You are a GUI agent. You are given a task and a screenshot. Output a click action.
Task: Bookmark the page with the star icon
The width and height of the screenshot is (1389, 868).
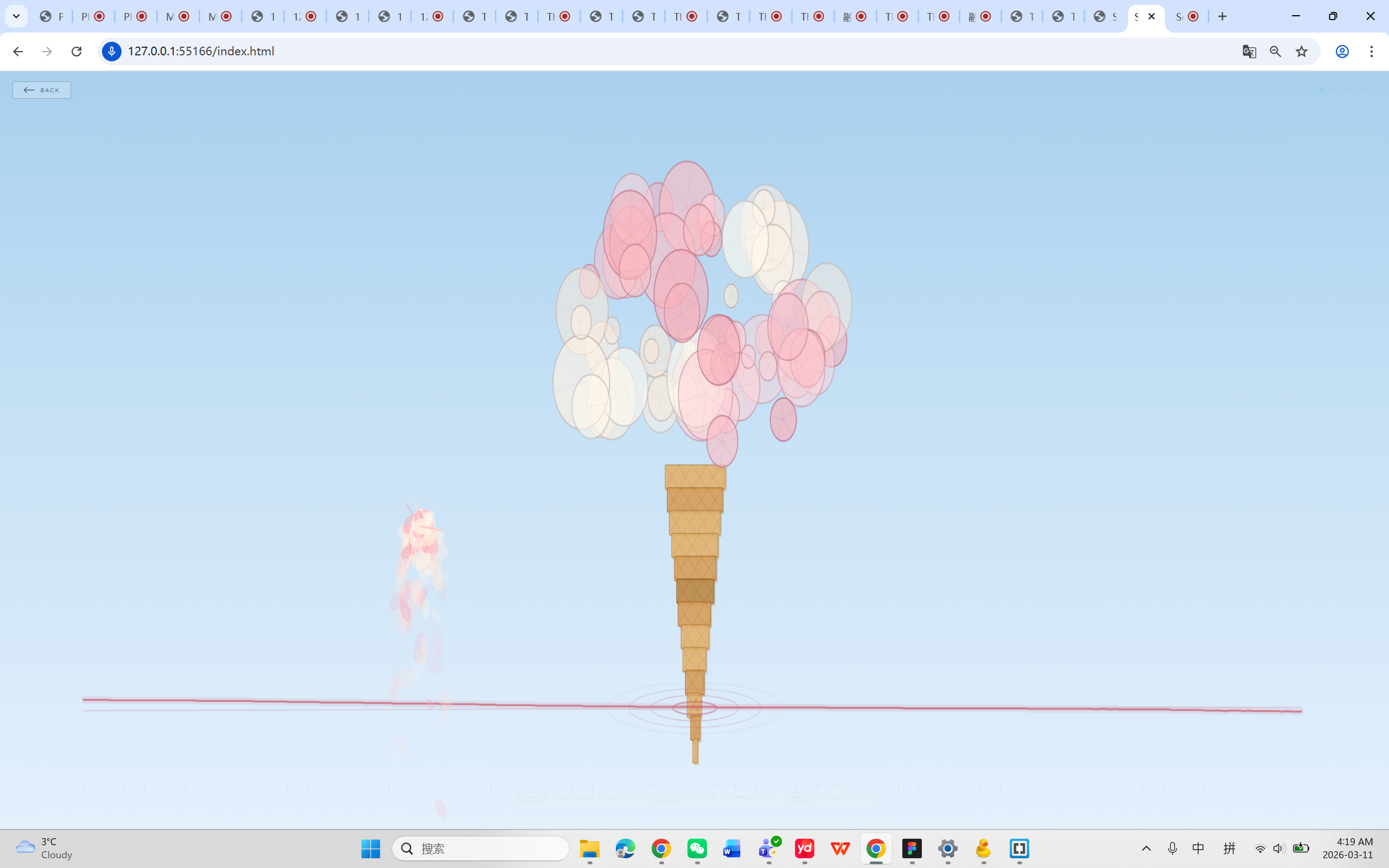1301,52
